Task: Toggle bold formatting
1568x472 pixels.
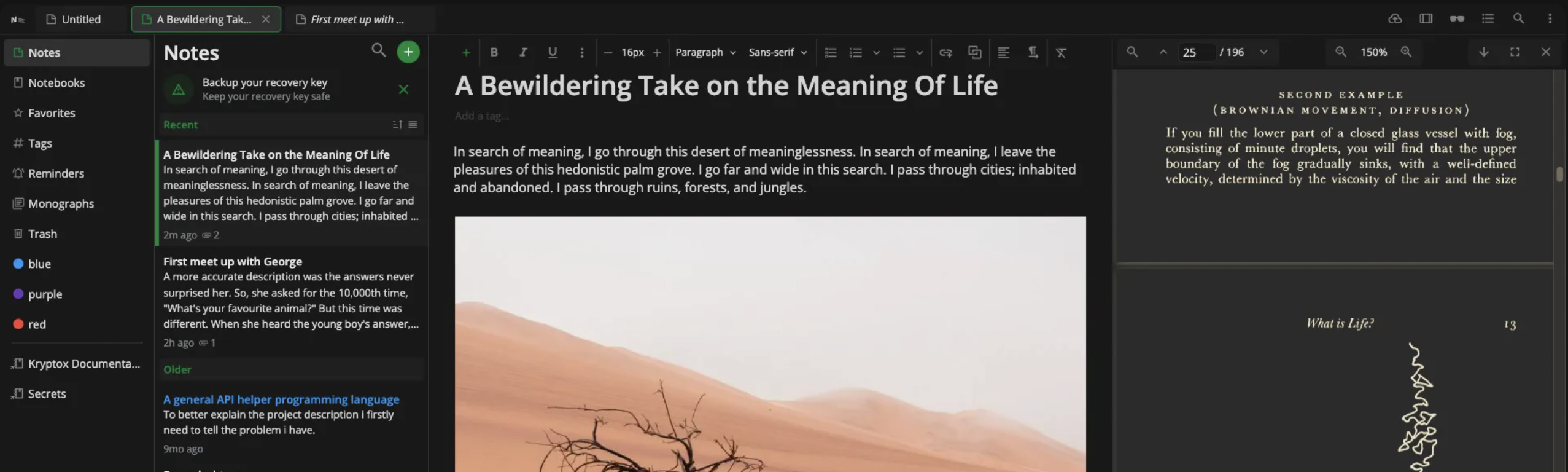Action: pyautogui.click(x=494, y=53)
